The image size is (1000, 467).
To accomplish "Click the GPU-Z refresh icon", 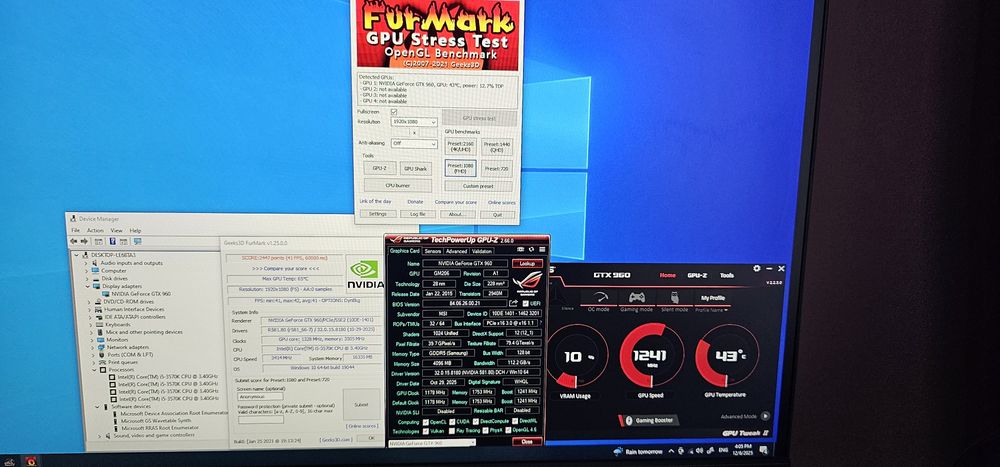I will click(x=529, y=250).
